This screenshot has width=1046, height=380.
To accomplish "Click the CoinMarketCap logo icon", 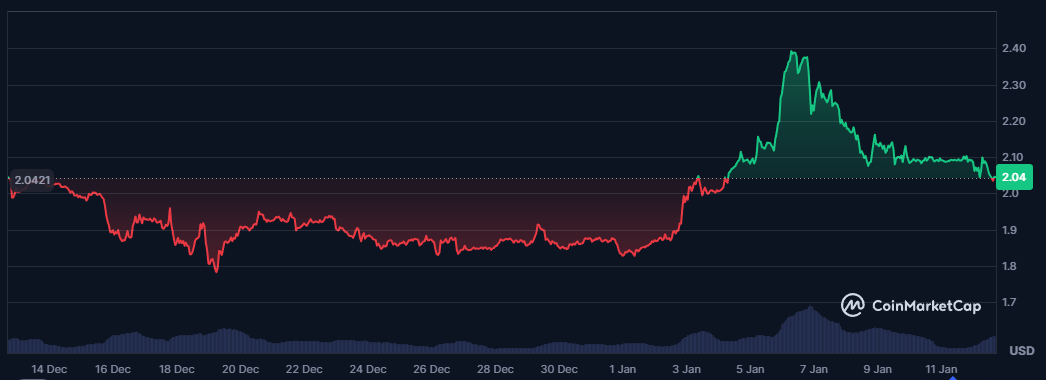I will (853, 306).
